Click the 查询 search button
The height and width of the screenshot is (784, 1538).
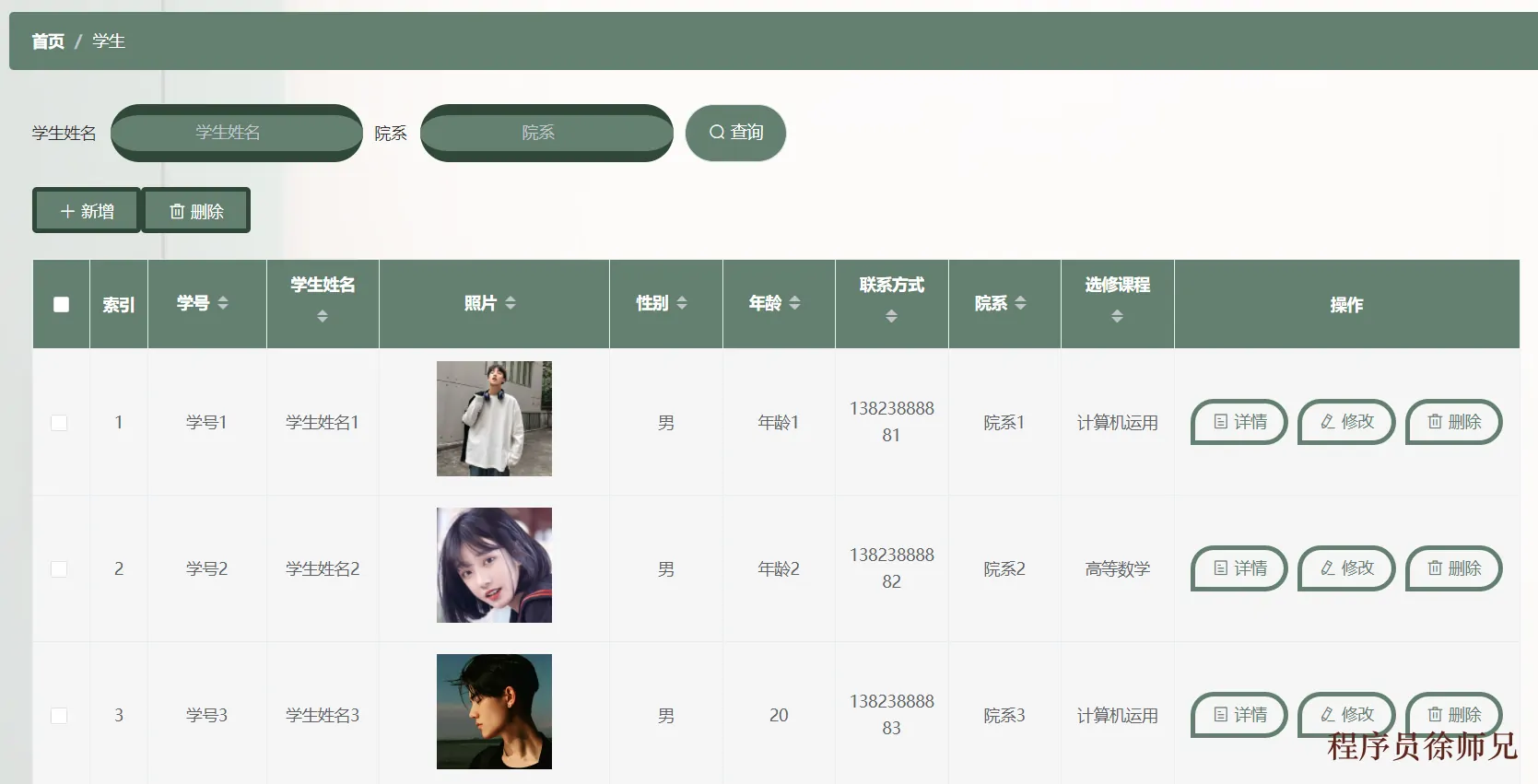tap(735, 133)
